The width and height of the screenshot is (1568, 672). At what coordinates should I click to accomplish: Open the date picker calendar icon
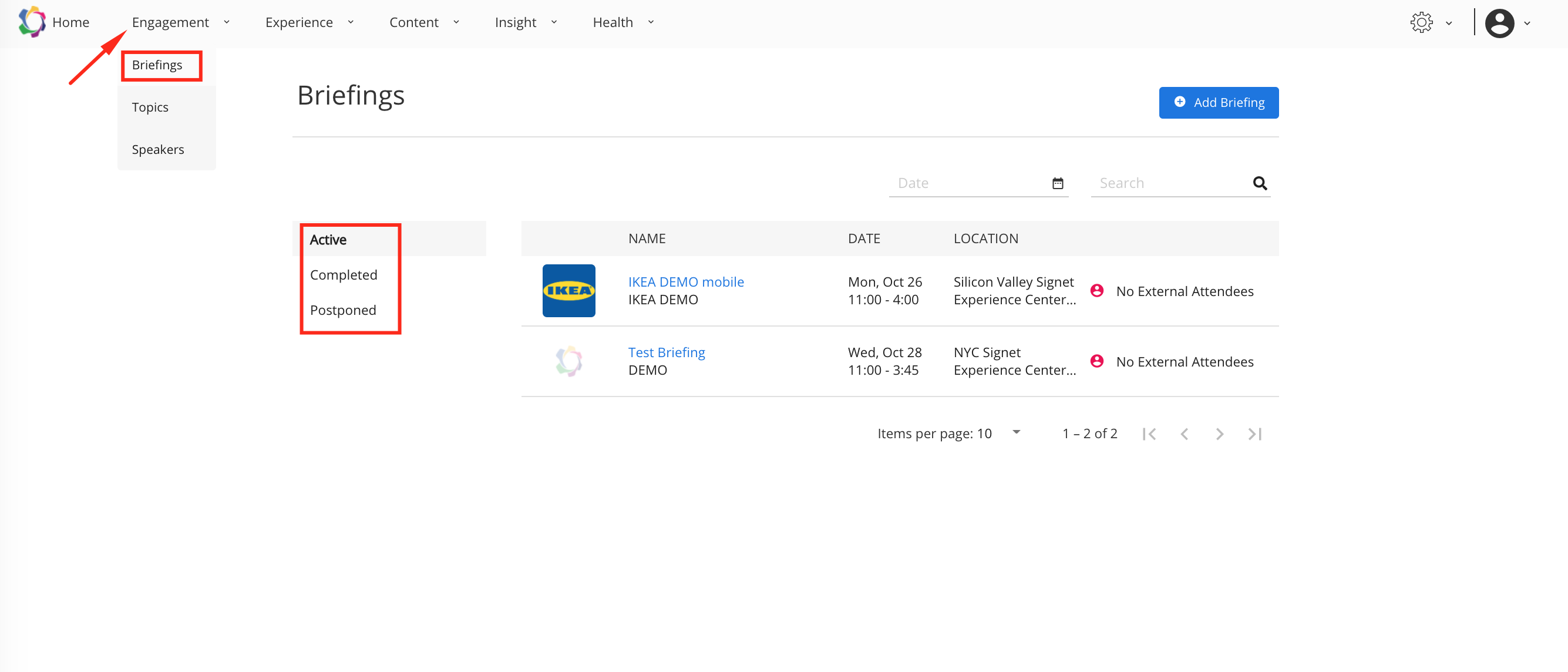[x=1057, y=183]
